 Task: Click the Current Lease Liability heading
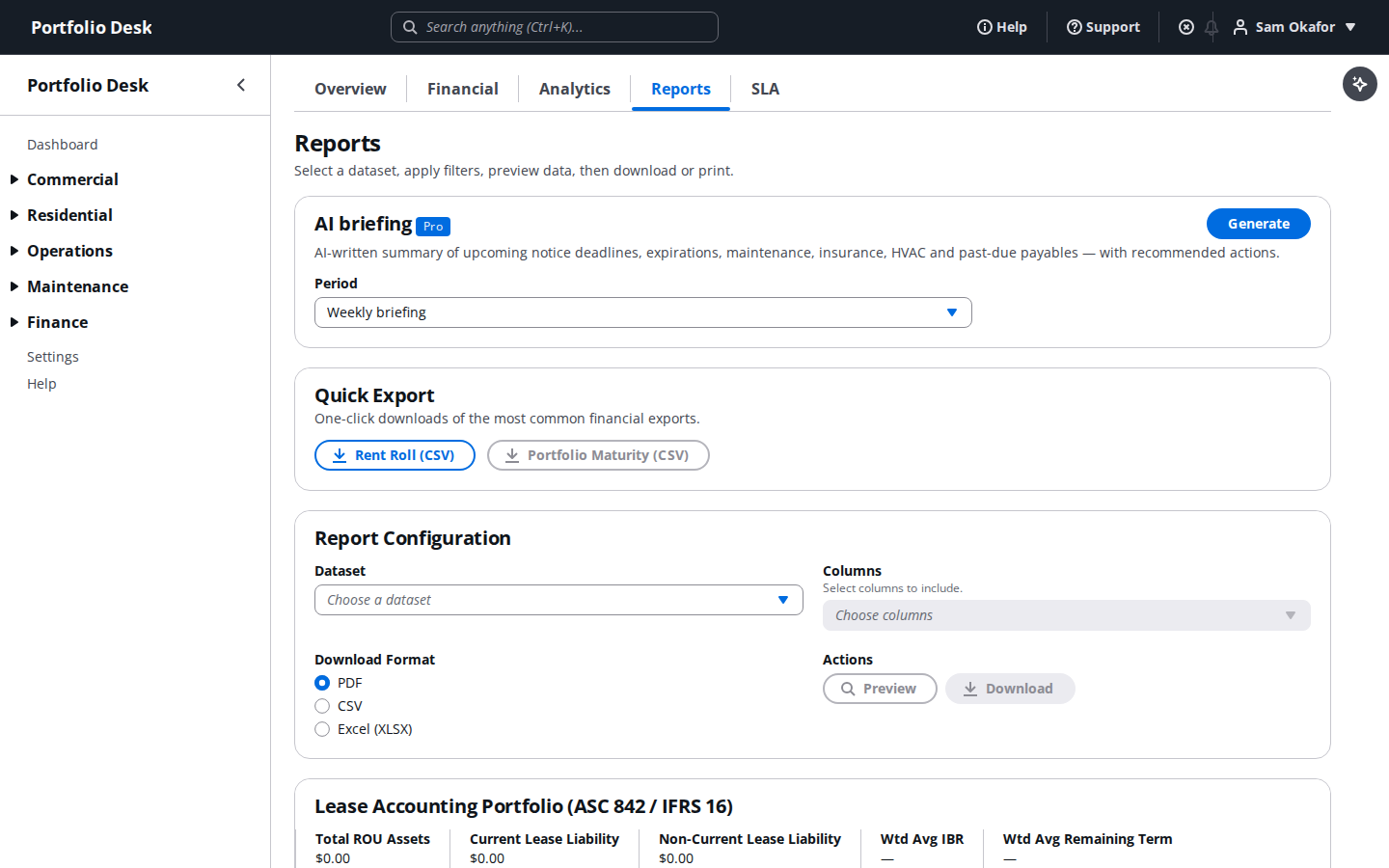544,839
